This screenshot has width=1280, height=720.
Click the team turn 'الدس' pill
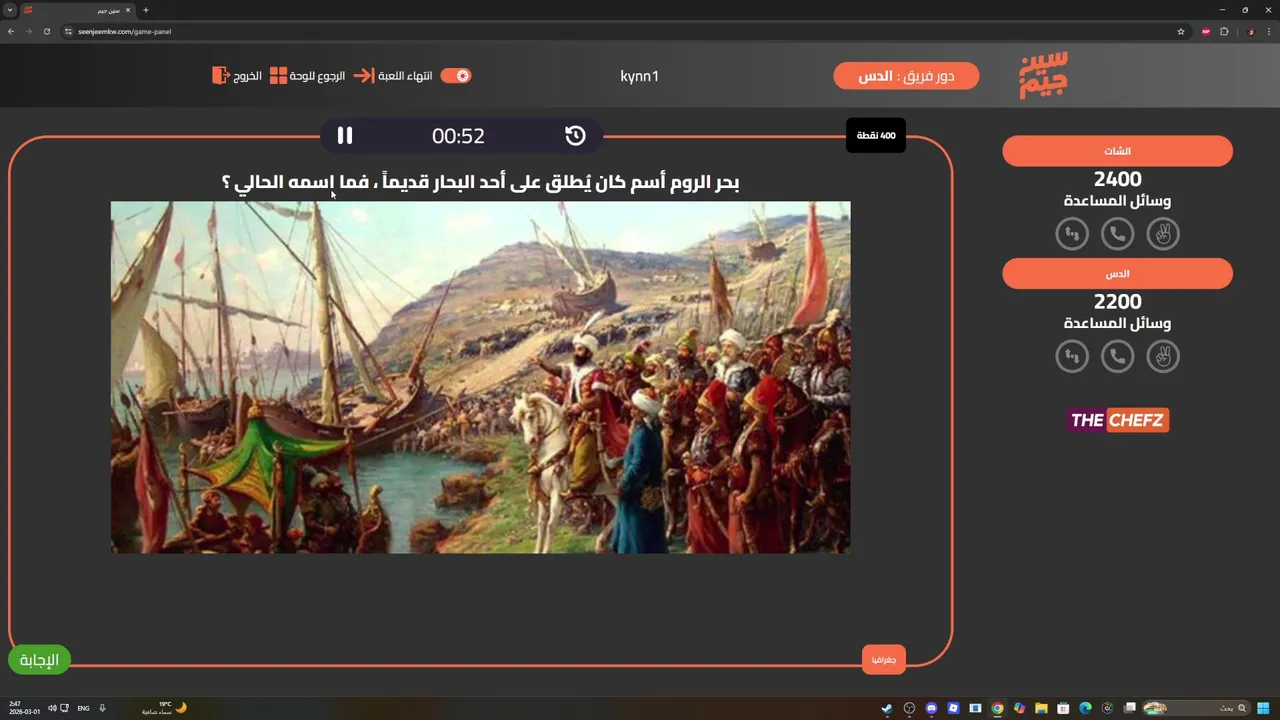click(906, 76)
